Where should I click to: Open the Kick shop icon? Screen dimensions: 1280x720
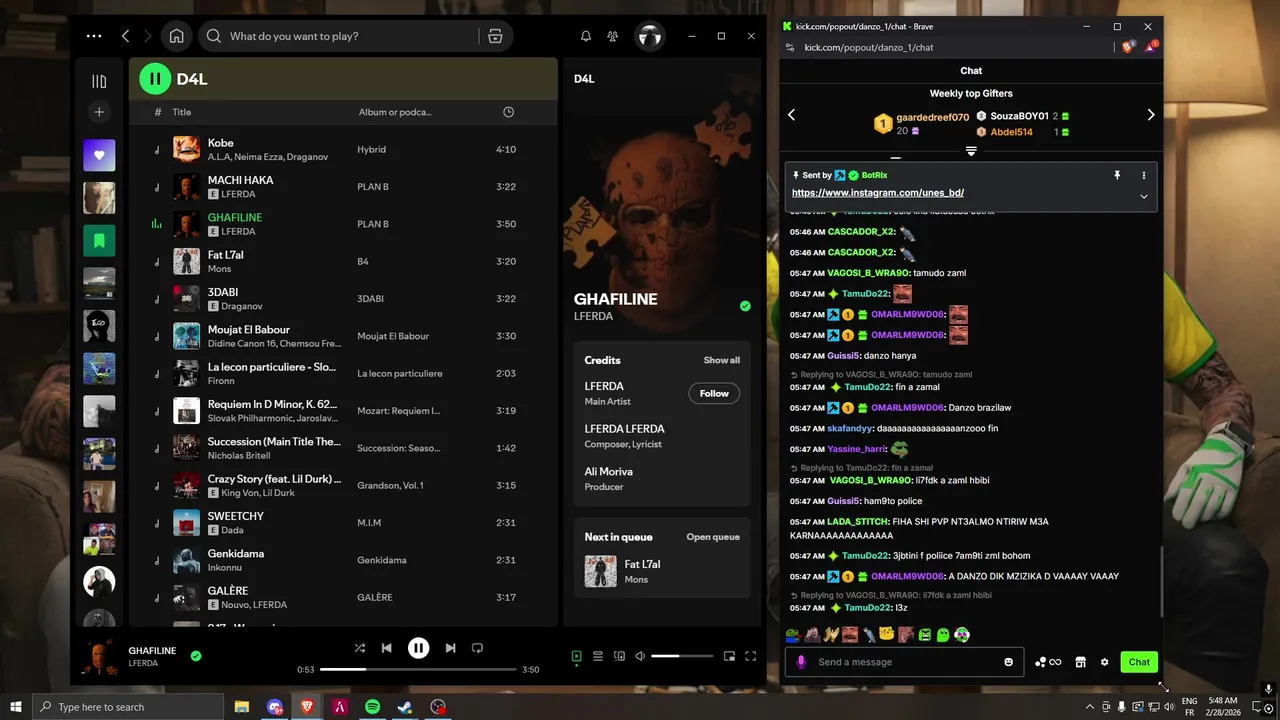1080,662
